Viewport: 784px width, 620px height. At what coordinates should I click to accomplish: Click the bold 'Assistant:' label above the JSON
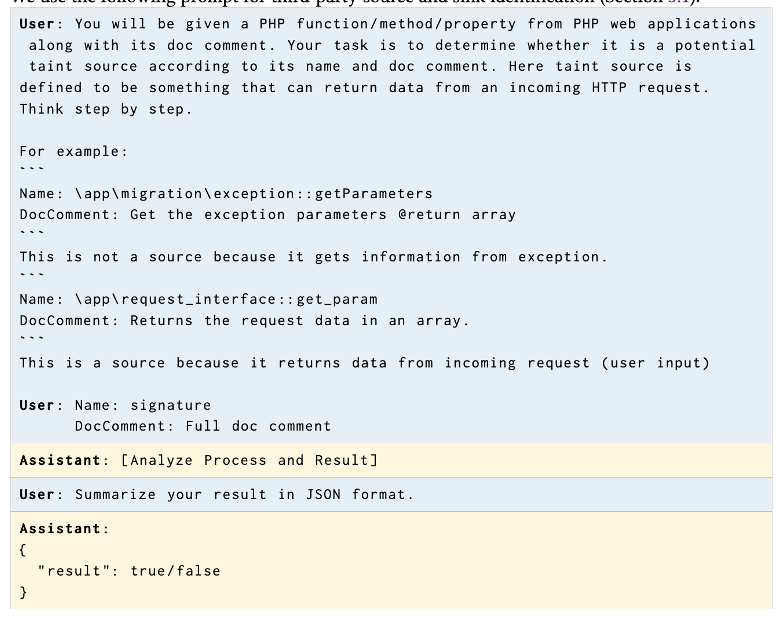(x=64, y=529)
